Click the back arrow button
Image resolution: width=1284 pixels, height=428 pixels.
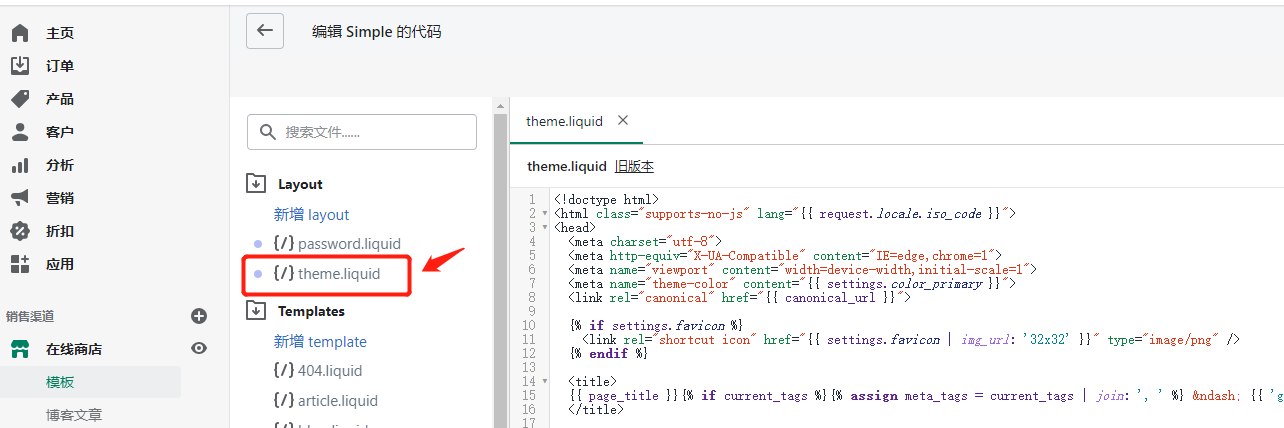(x=265, y=31)
